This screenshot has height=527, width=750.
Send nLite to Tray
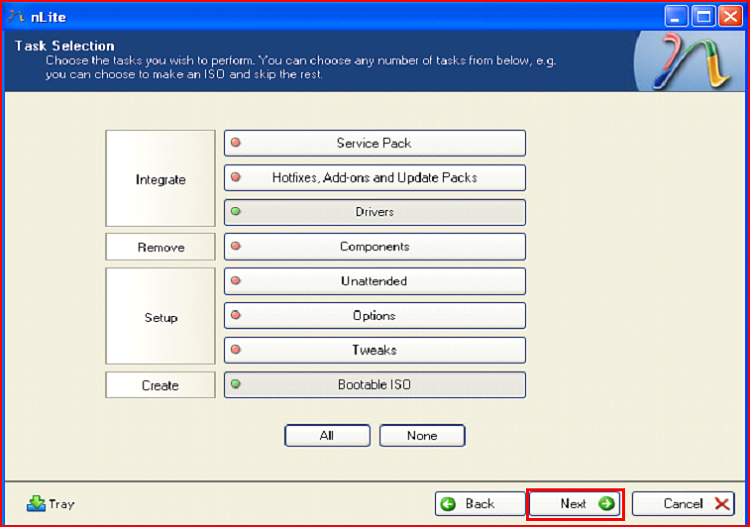coord(51,504)
